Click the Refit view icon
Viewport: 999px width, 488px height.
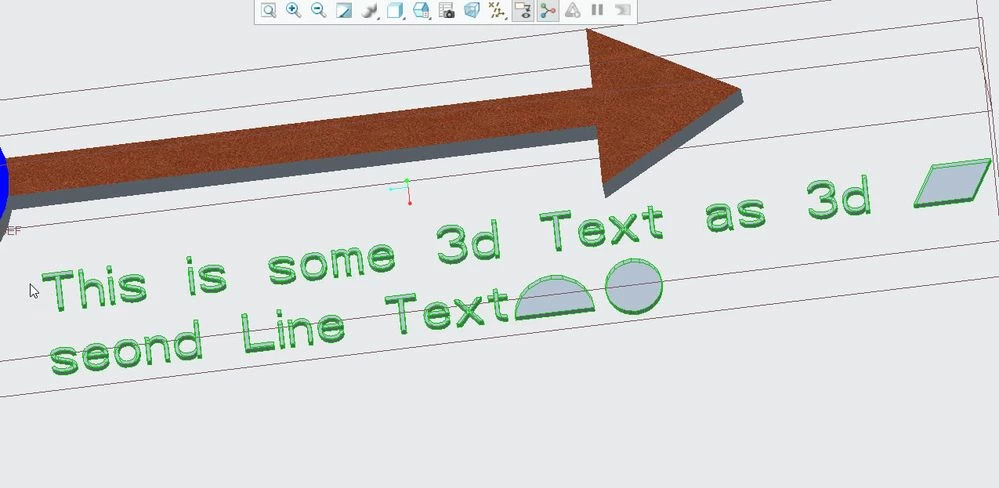[268, 10]
